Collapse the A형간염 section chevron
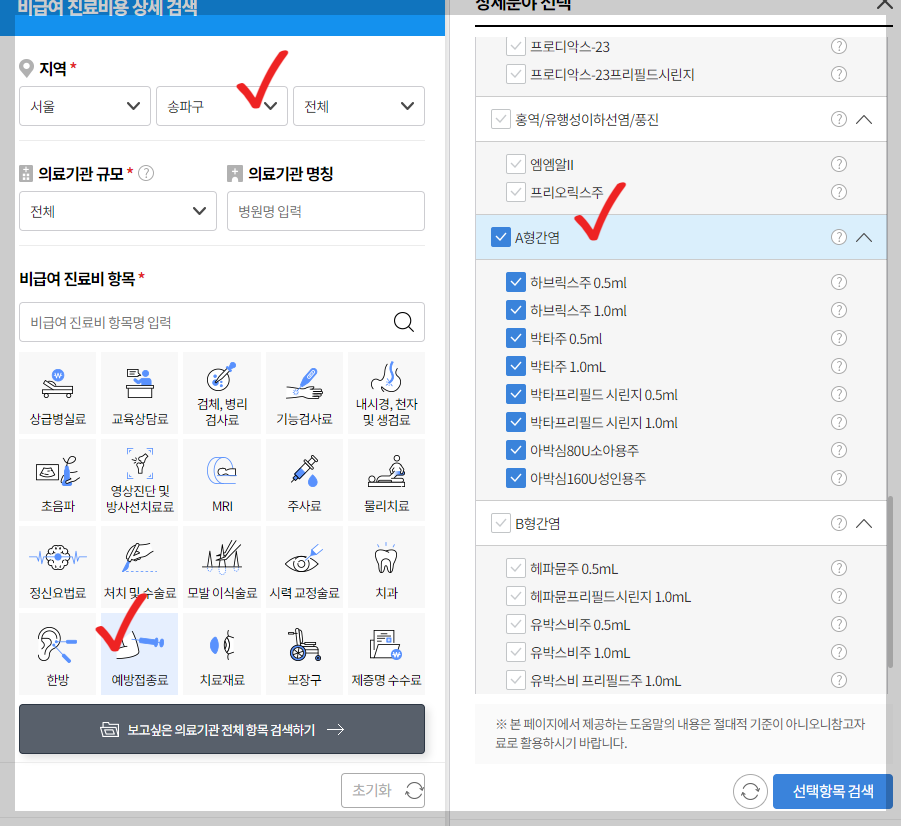The width and height of the screenshot is (901, 826). pos(865,237)
